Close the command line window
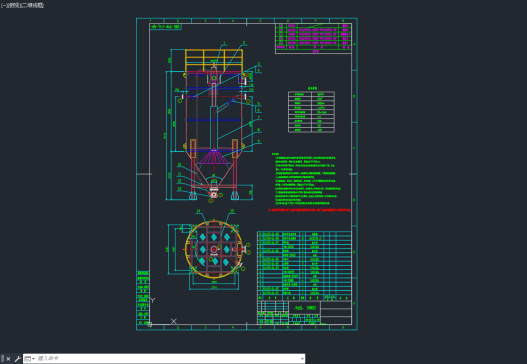The width and height of the screenshot is (527, 364). click(x=8, y=359)
